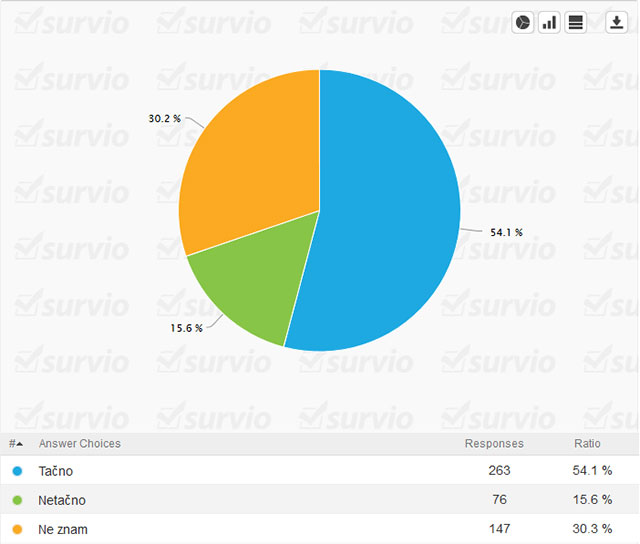
Task: Select the horizontal bars chart view
Action: [x=575, y=23]
